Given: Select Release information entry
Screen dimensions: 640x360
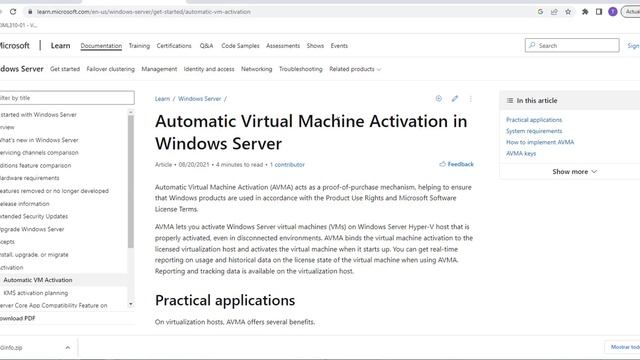Looking at the screenshot, I should 24,204.
